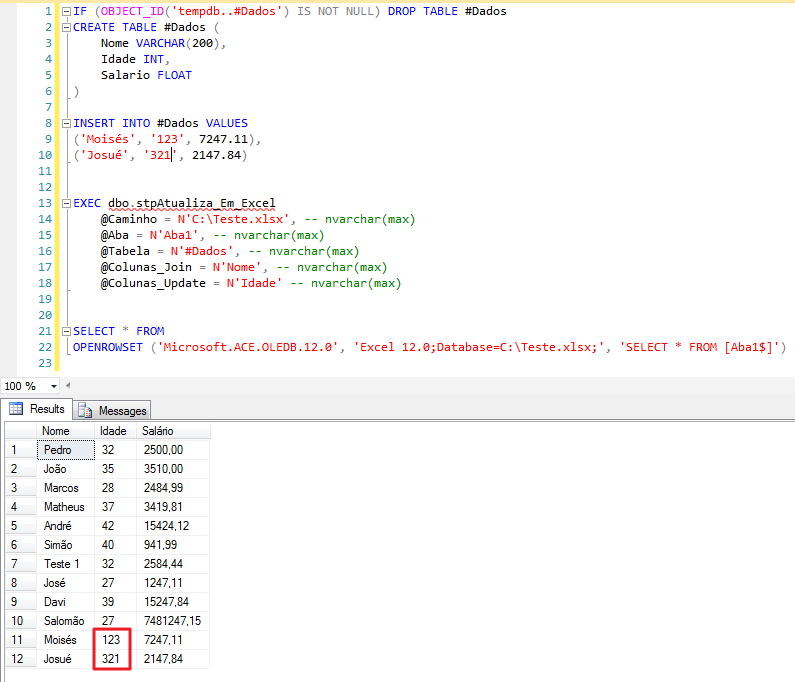Select the Josué cell in results
The image size is (795, 682).
(x=65, y=659)
